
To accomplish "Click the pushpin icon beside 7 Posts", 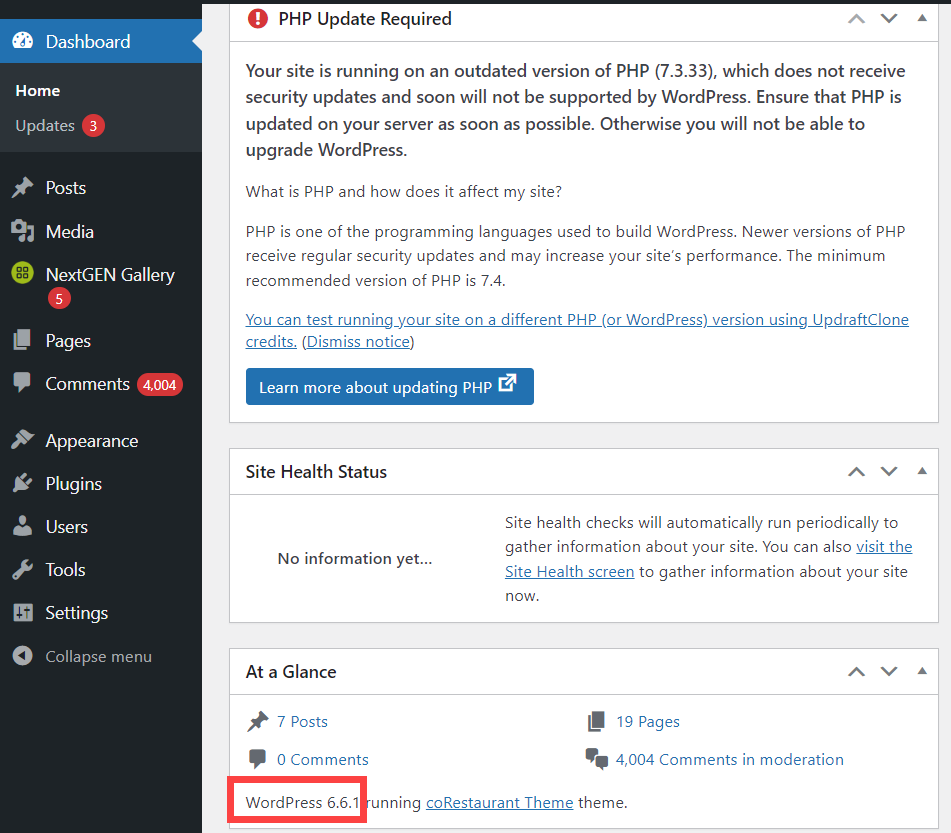I will (x=258, y=721).
